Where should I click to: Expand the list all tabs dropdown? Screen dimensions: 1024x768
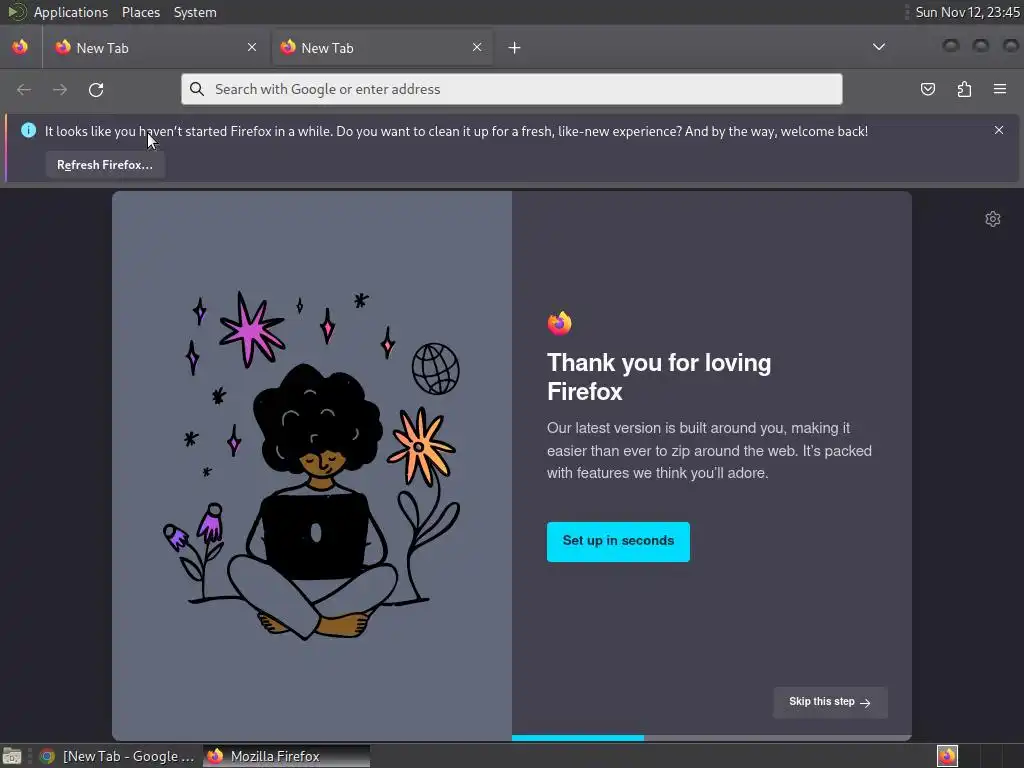point(879,47)
